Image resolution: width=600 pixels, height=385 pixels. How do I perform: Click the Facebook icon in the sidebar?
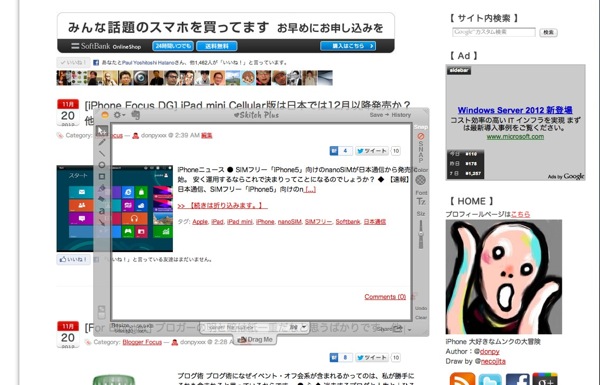[x=517, y=380]
